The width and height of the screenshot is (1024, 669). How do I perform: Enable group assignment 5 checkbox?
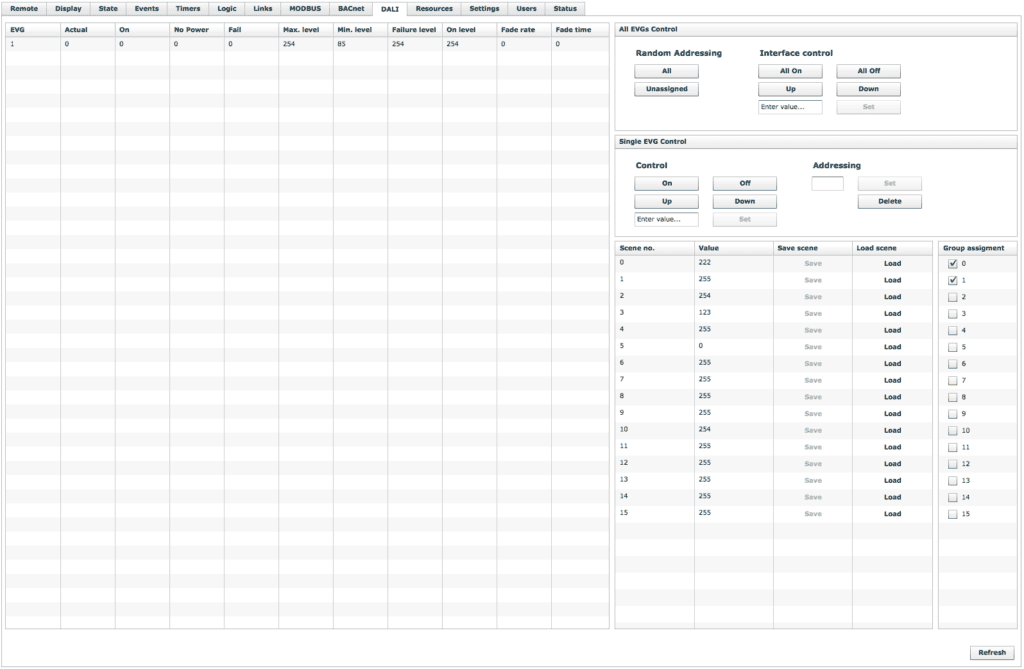(952, 347)
